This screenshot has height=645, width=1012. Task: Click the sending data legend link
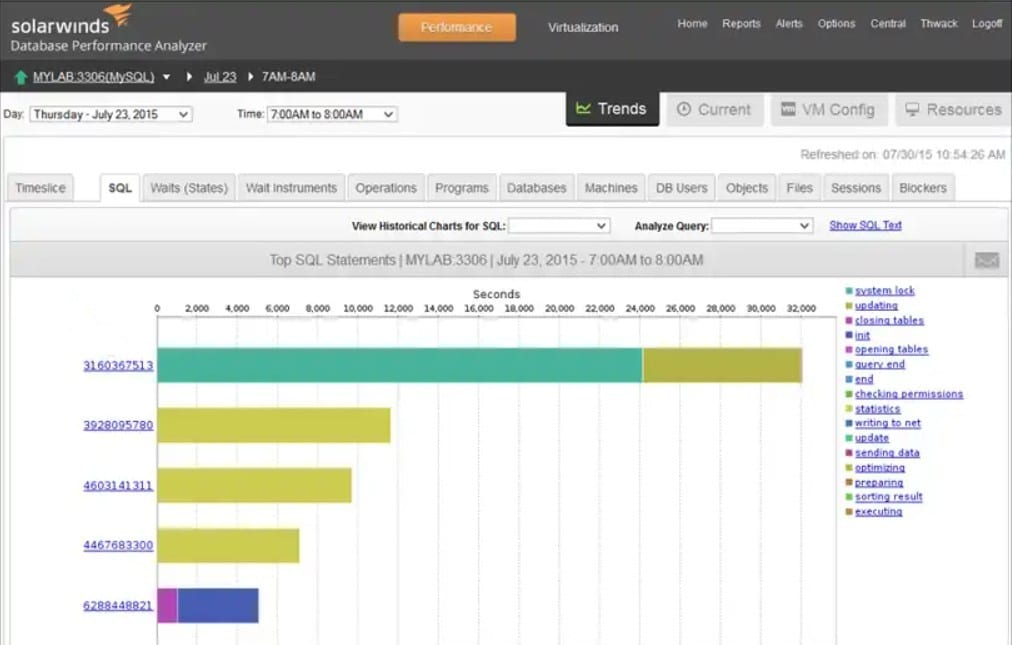tap(887, 453)
